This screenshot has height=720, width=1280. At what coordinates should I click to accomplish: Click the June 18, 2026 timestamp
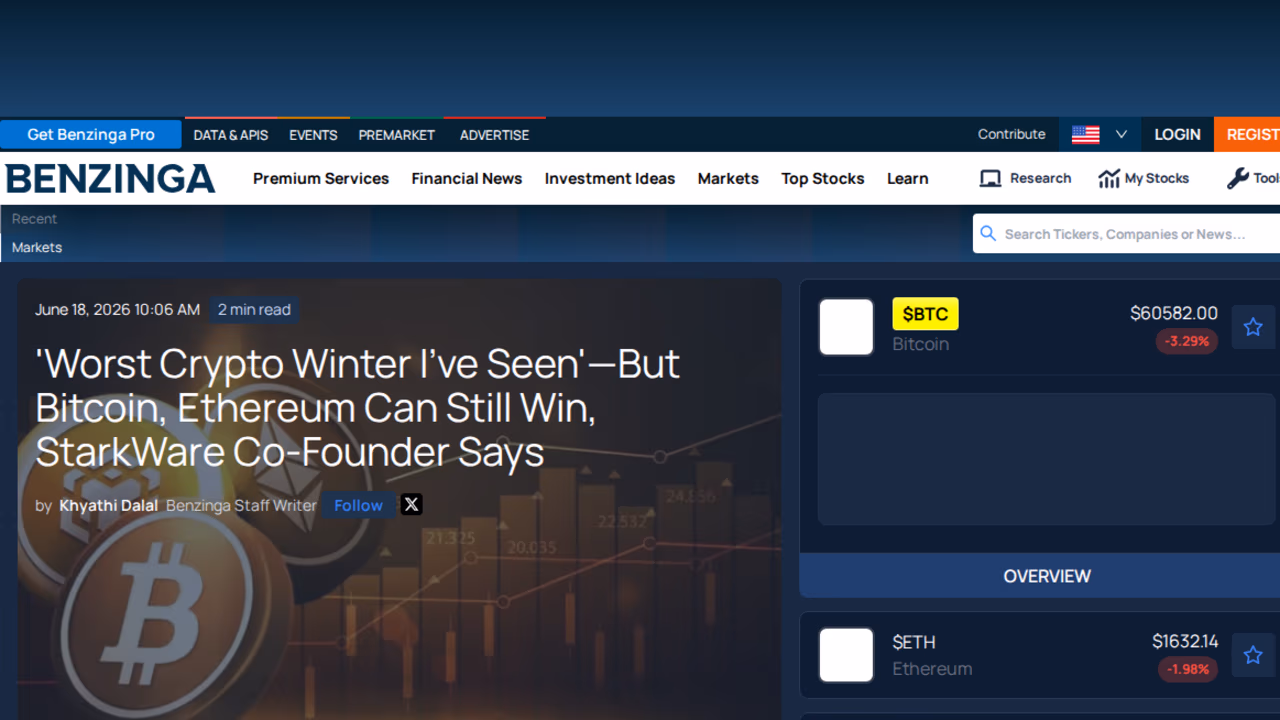117,310
